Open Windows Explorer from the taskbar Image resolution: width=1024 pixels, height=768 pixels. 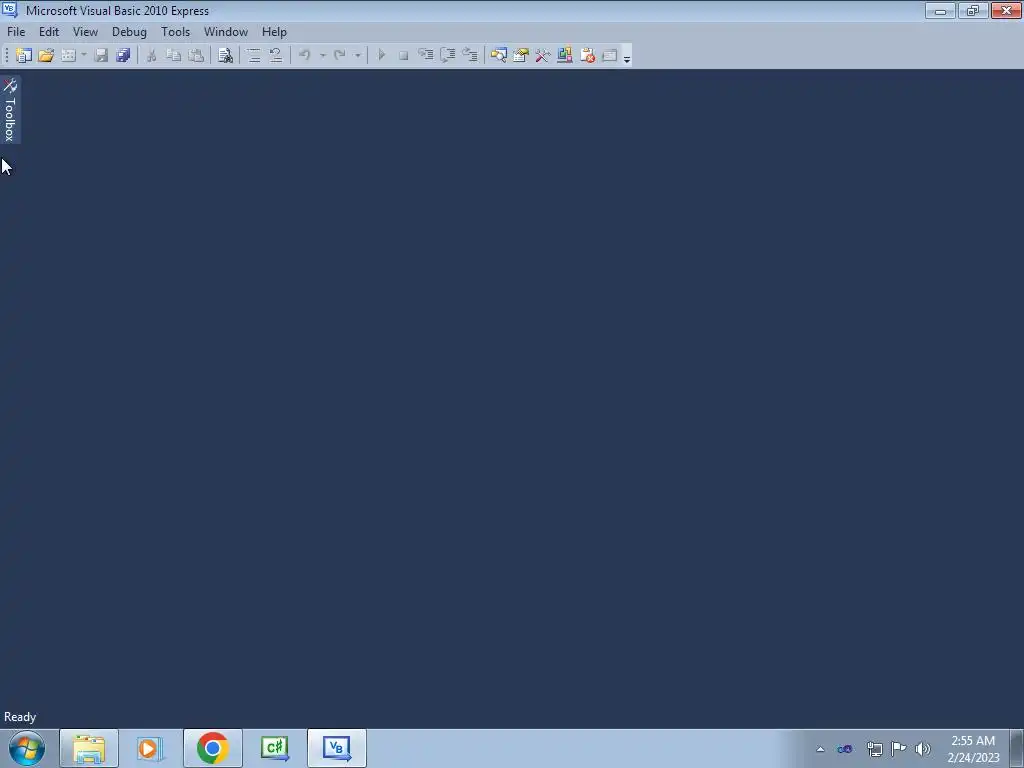[x=89, y=748]
